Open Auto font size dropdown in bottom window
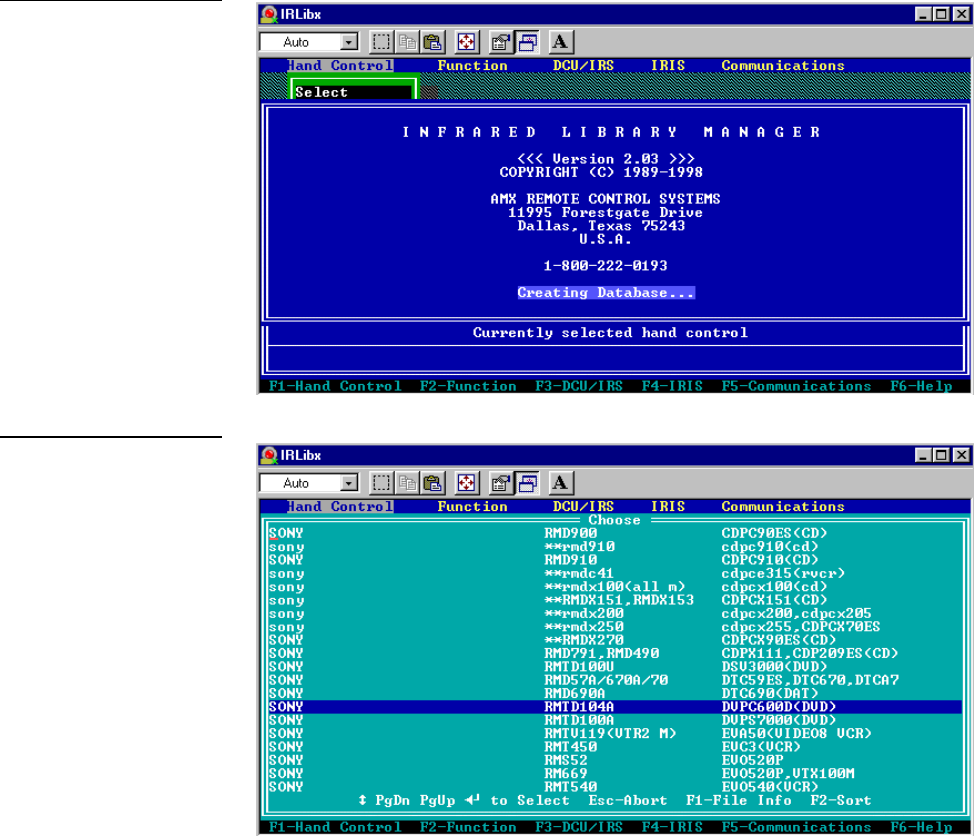Screen dimensions: 974x836 350,483
